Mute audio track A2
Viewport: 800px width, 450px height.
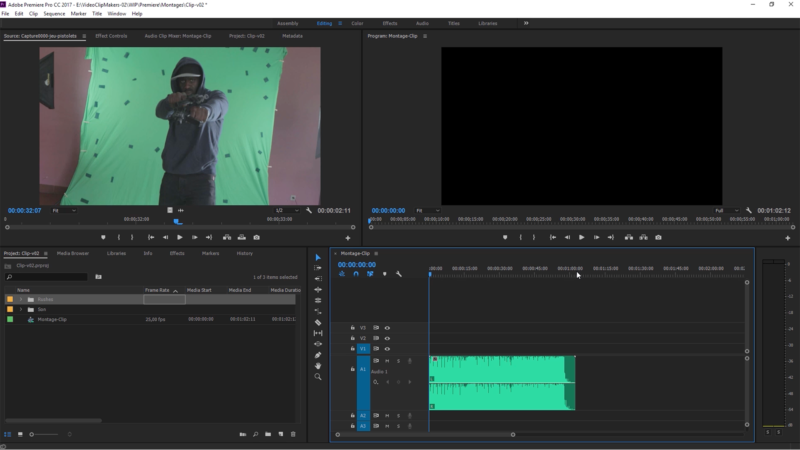coord(387,415)
